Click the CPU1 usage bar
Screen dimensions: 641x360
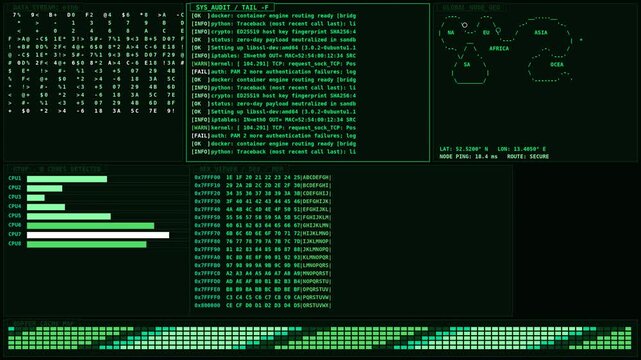tap(67, 179)
